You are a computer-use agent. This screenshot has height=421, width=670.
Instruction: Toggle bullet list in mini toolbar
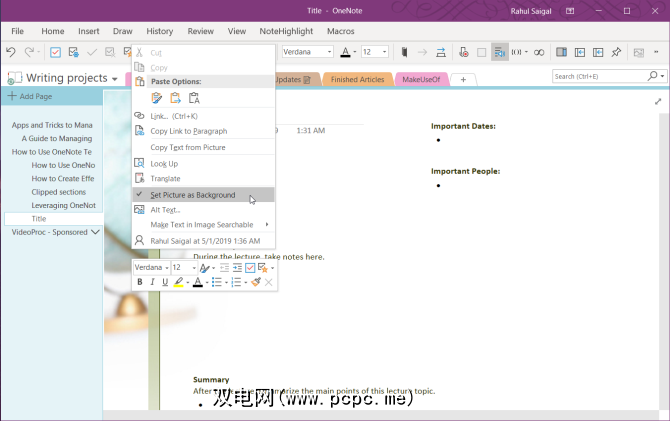point(217,282)
